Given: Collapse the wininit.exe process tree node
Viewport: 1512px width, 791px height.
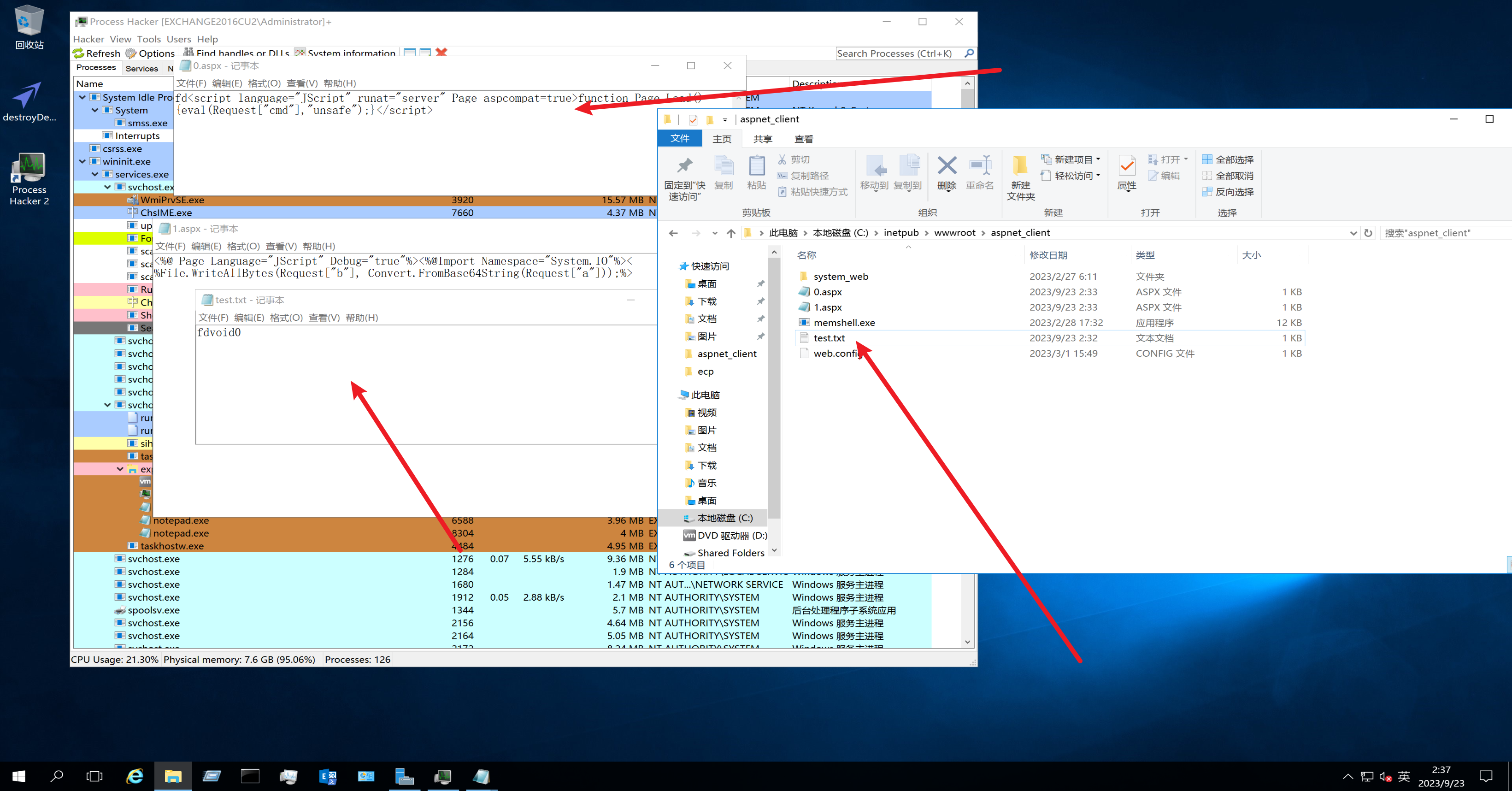Looking at the screenshot, I should pyautogui.click(x=82, y=161).
